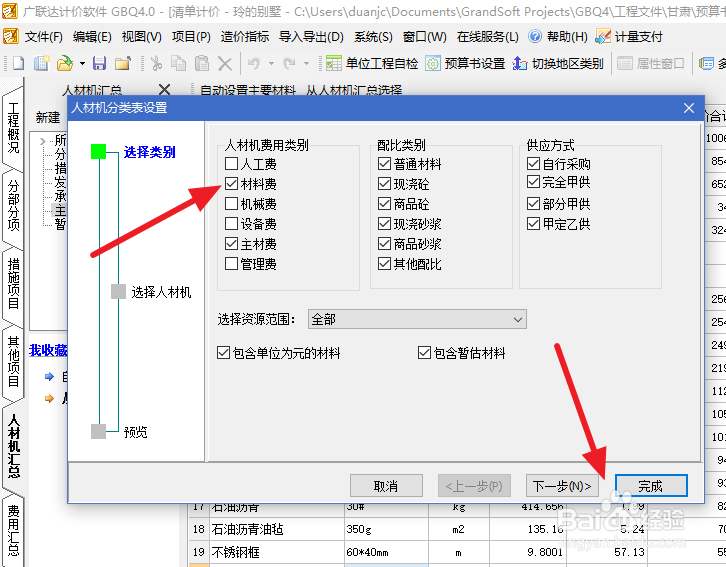This screenshot has width=726, height=567.
Task: Uncheck the 普通材料 checkbox
Action: [384, 164]
